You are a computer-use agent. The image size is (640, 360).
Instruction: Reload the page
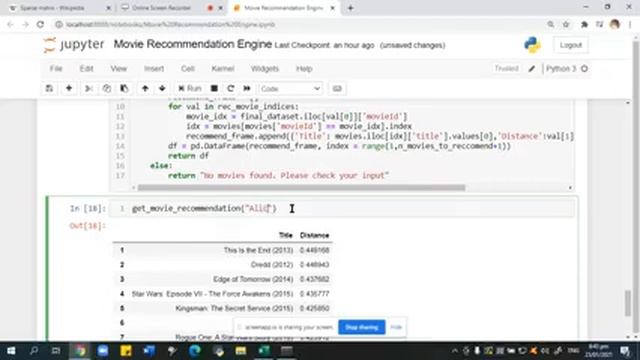pyautogui.click(x=40, y=24)
